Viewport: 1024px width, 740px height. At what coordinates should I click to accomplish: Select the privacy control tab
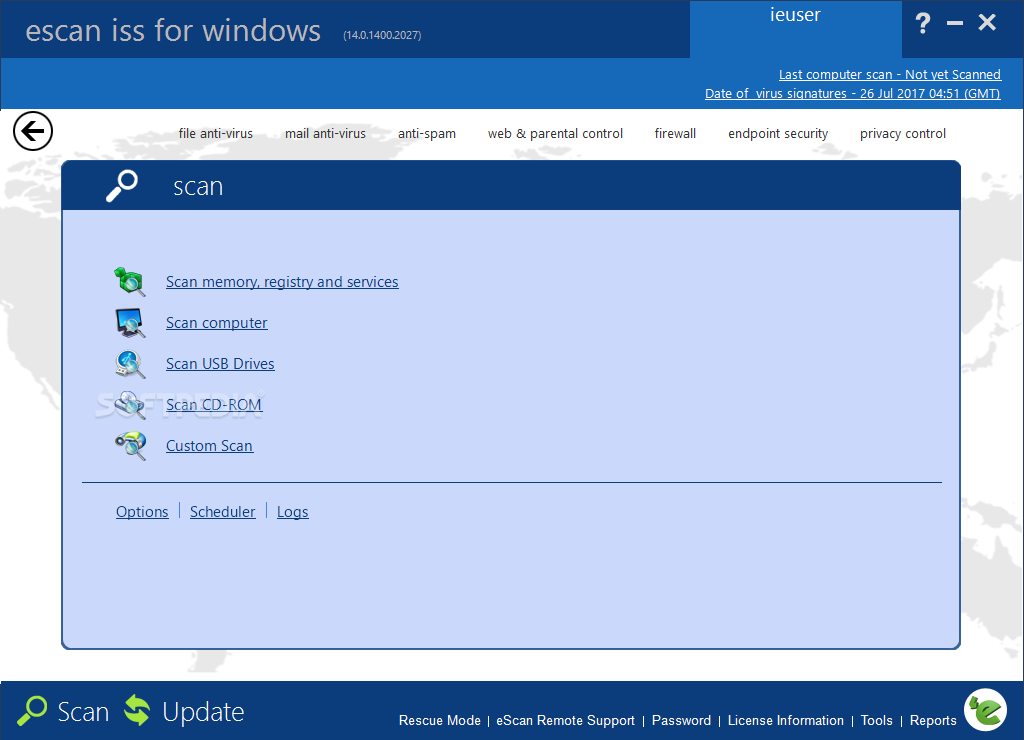[x=903, y=133]
